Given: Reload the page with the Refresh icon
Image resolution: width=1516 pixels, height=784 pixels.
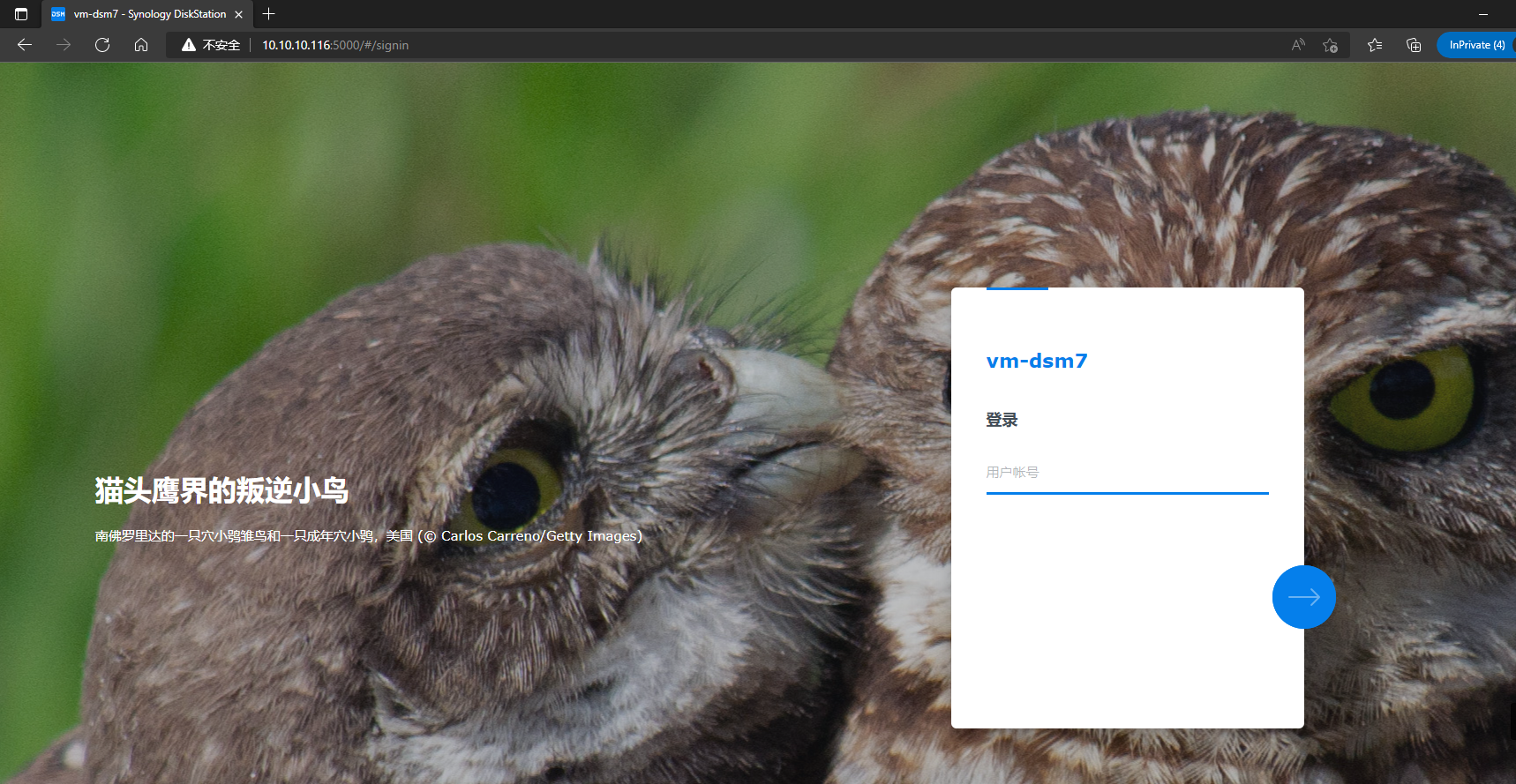Looking at the screenshot, I should [102, 45].
